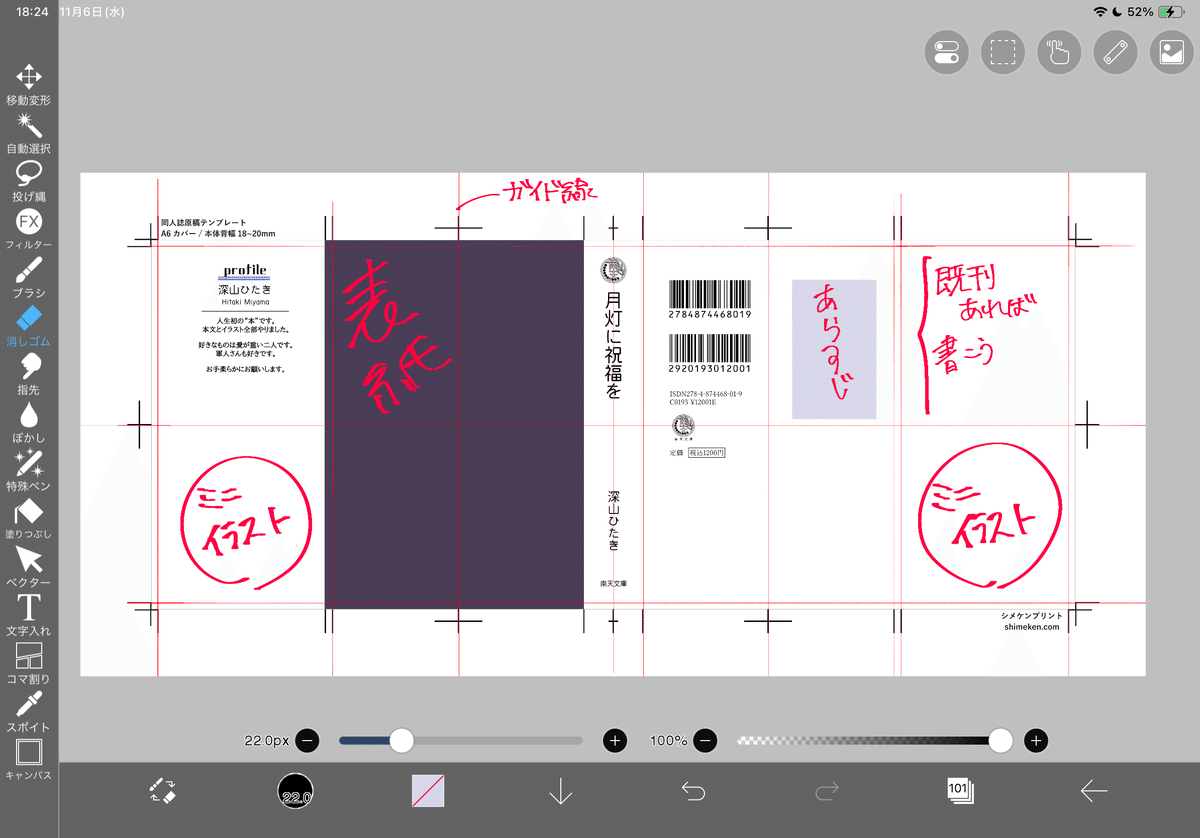Redo the undone action

point(827,791)
